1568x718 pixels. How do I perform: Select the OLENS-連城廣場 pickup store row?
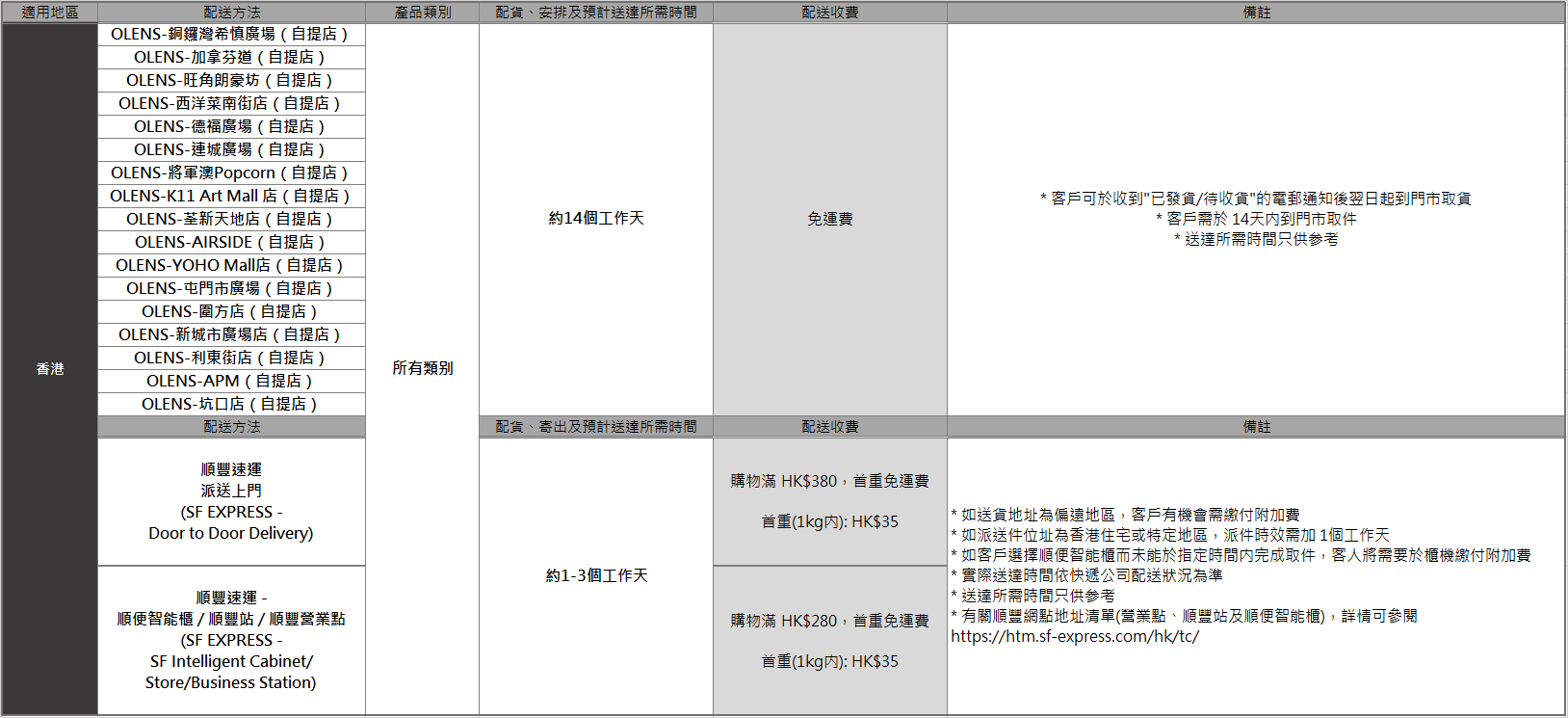pyautogui.click(x=231, y=149)
